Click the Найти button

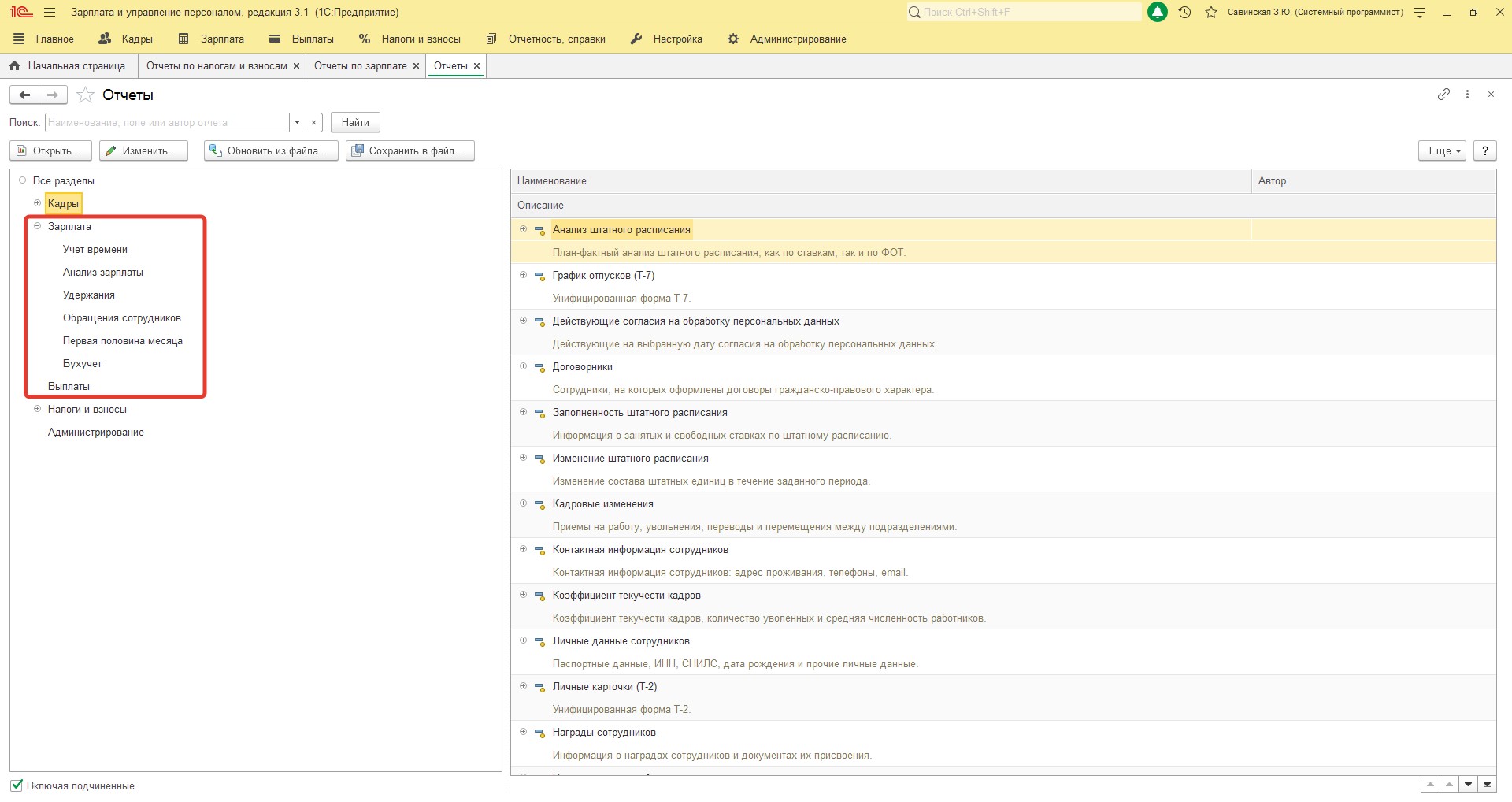click(x=355, y=123)
